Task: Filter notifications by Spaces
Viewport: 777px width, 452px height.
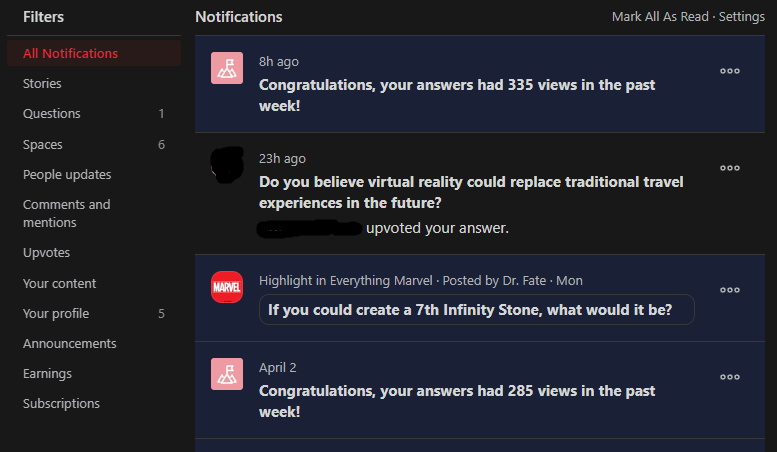Action: [43, 144]
